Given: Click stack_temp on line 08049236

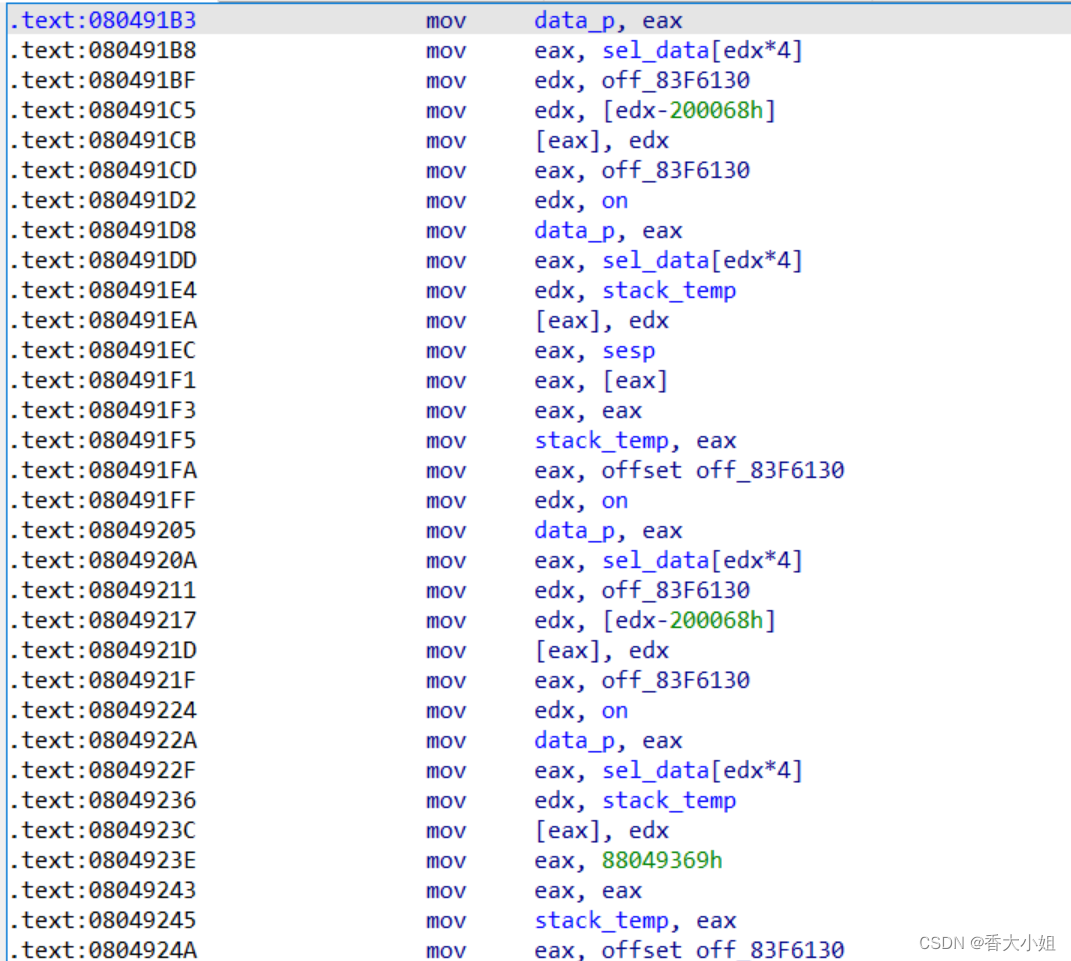Looking at the screenshot, I should [x=669, y=801].
